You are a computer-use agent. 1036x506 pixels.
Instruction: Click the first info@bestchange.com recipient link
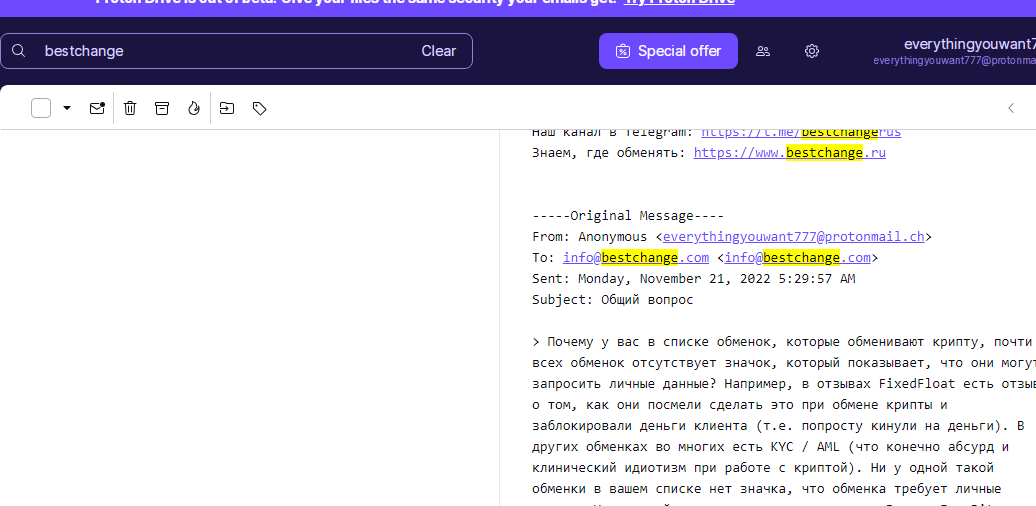[x=636, y=258]
